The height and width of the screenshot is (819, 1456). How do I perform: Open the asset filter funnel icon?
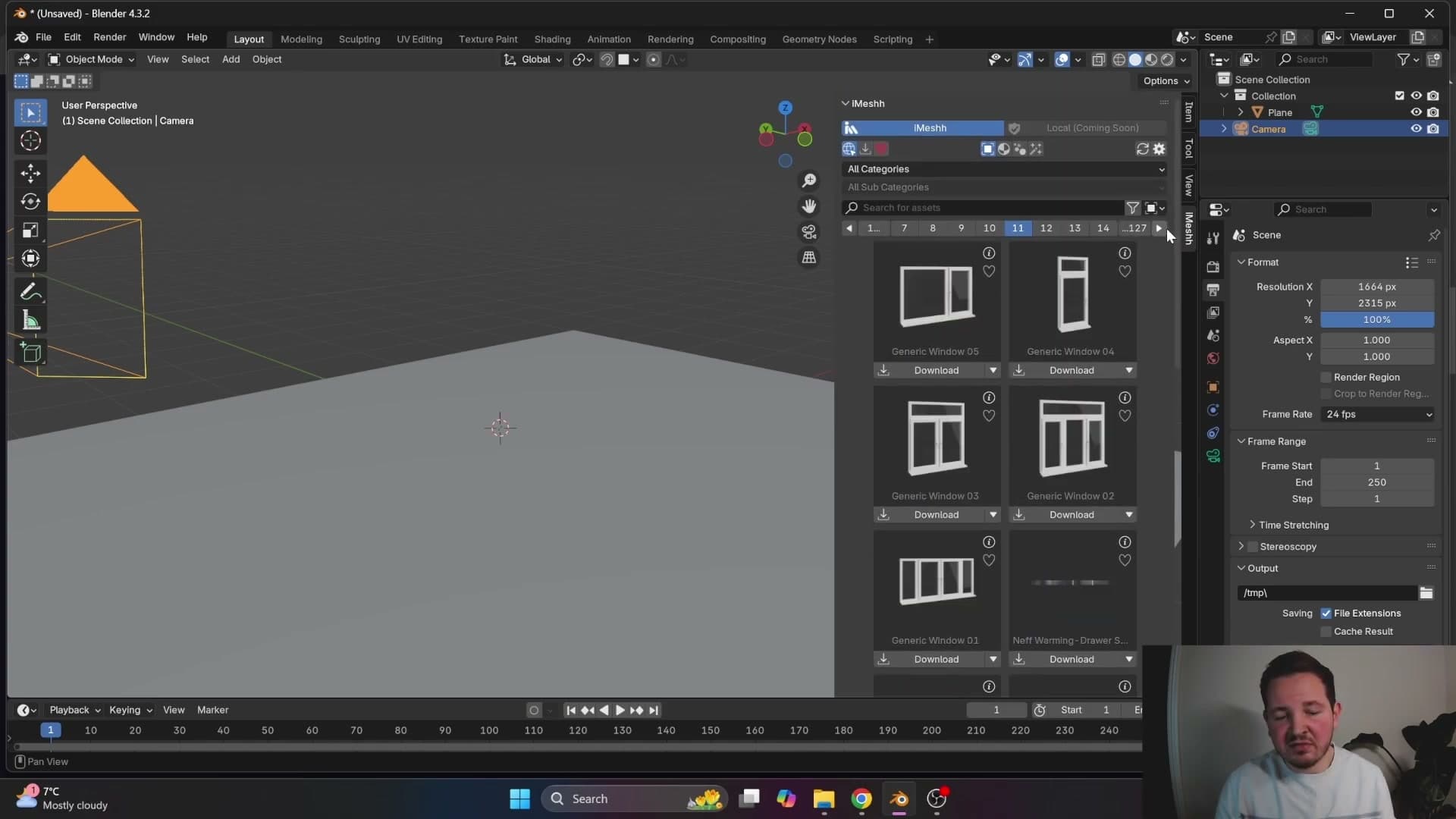pyautogui.click(x=1132, y=208)
